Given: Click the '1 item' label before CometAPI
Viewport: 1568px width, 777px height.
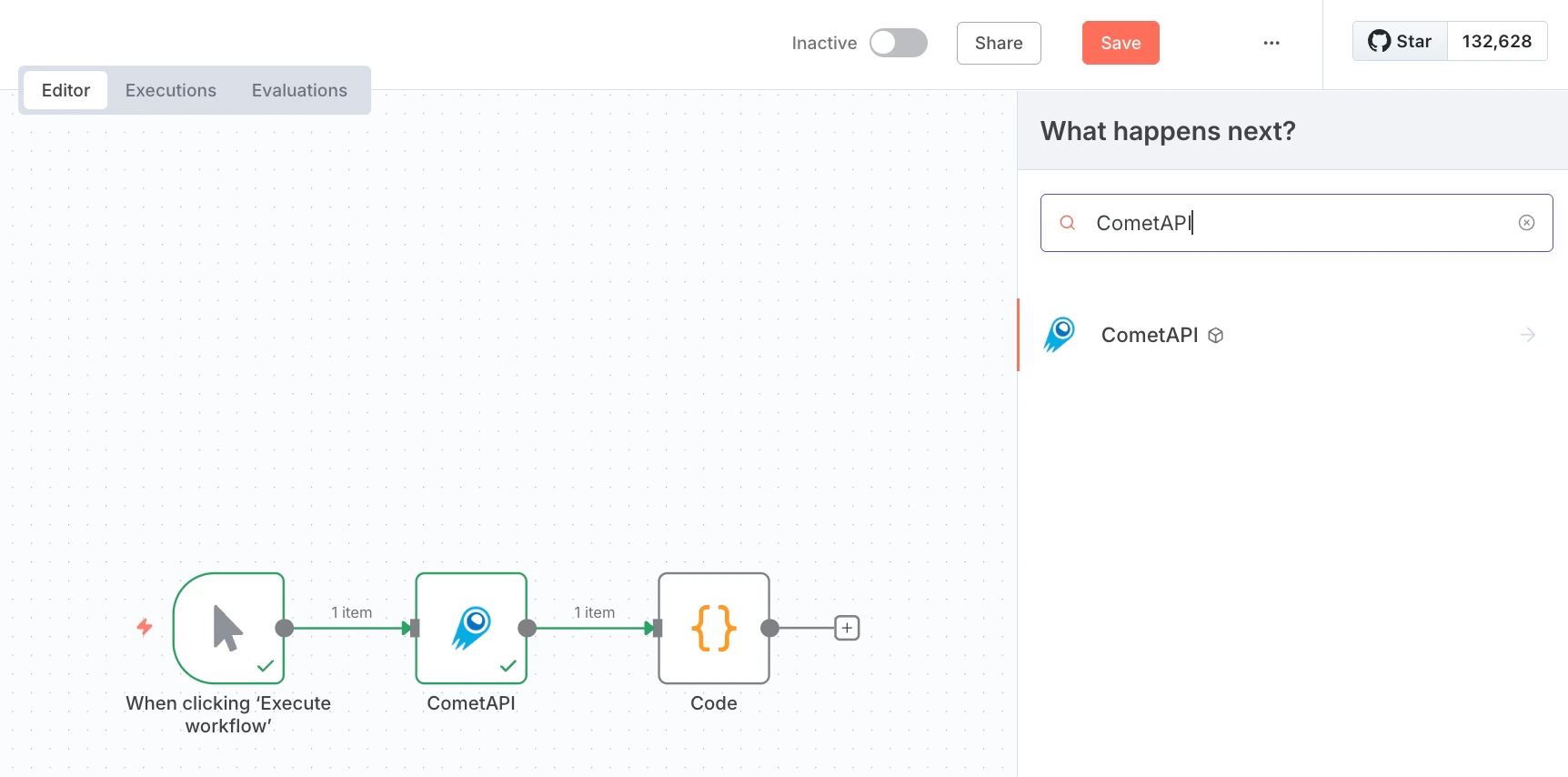Looking at the screenshot, I should click(352, 612).
